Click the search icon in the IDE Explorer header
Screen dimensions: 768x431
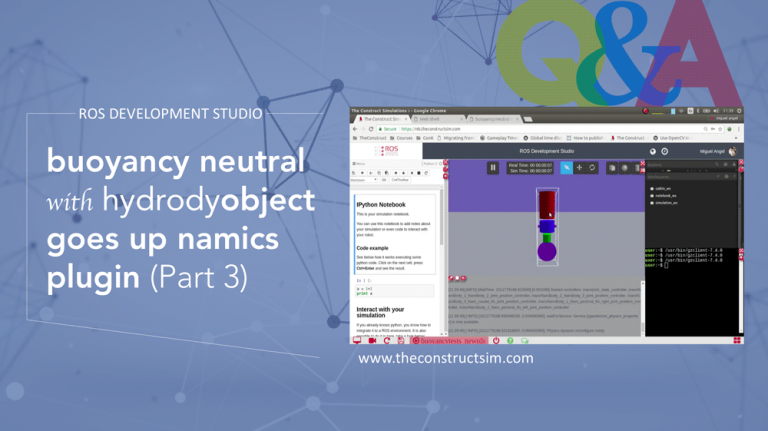717,165
